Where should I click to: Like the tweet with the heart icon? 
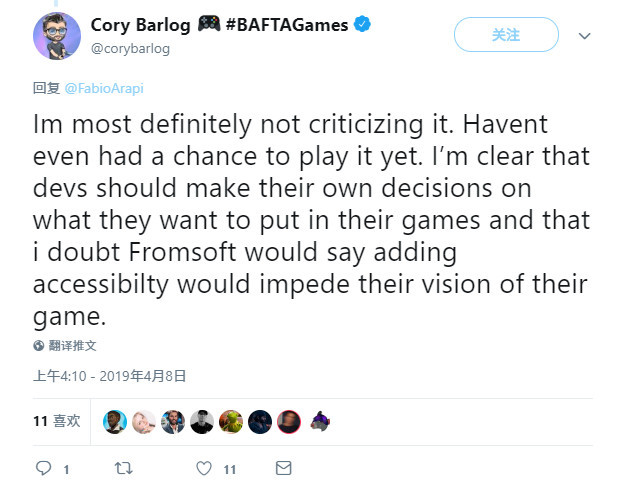(x=205, y=468)
